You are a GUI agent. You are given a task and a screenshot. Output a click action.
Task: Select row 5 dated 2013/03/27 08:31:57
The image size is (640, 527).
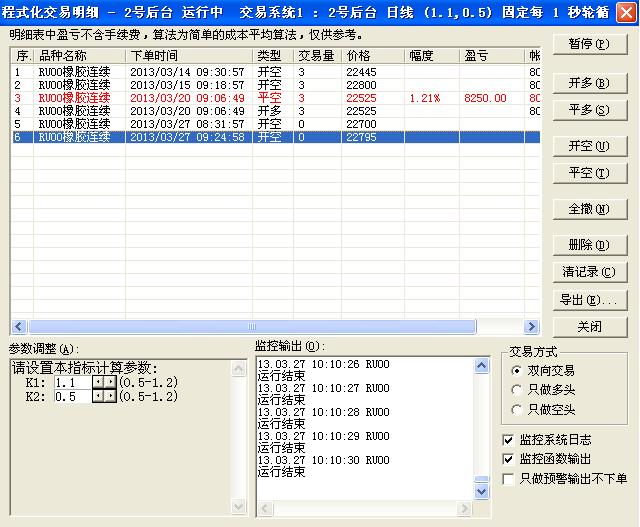(276, 125)
